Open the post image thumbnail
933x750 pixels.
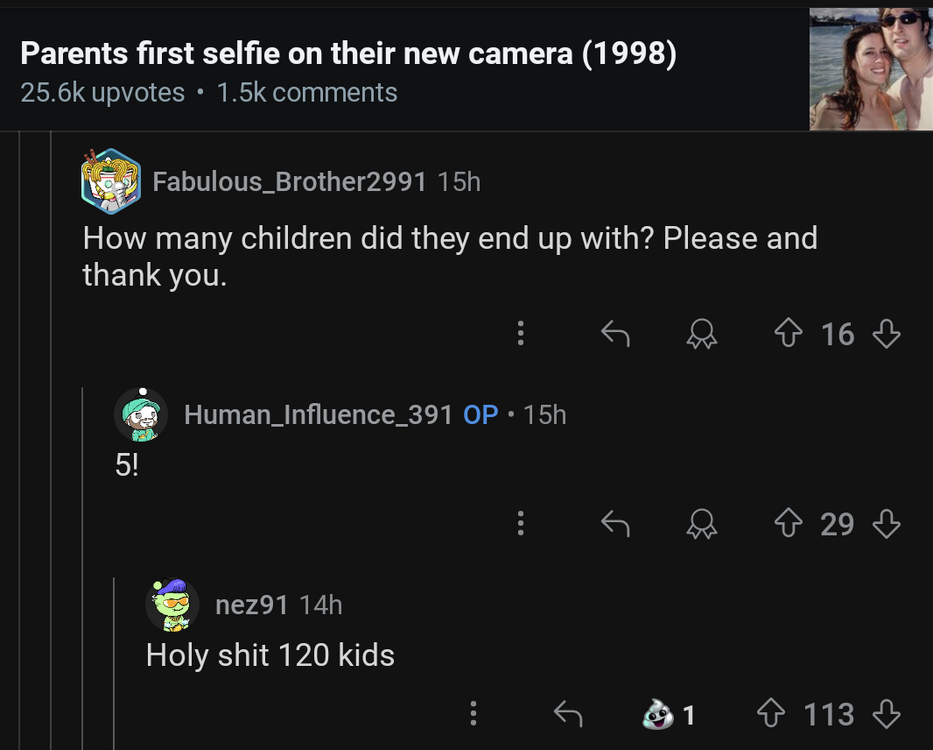[x=870, y=65]
